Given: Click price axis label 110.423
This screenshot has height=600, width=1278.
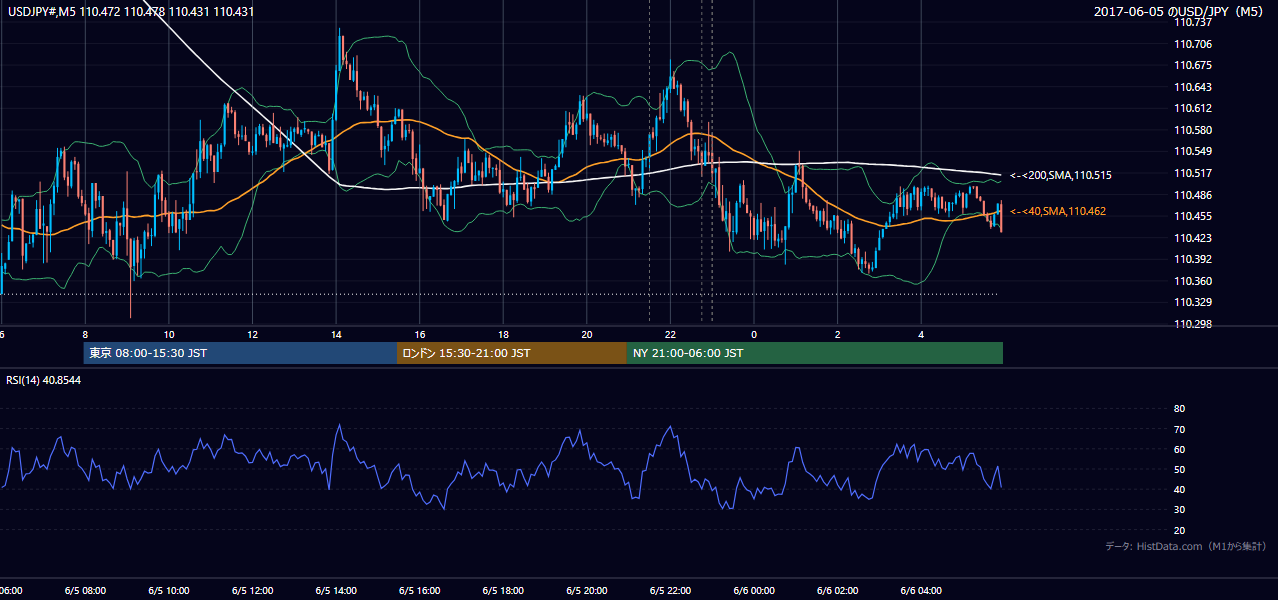Looking at the screenshot, I should click(1195, 238).
